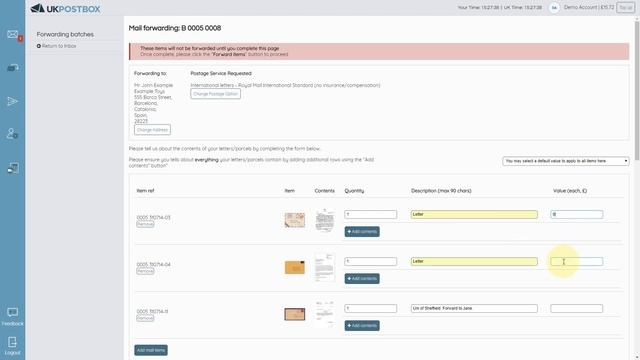Open envelope thumbnail for item 0005 310714-11
Image resolution: width=640 pixels, height=360 pixels.
295,314
